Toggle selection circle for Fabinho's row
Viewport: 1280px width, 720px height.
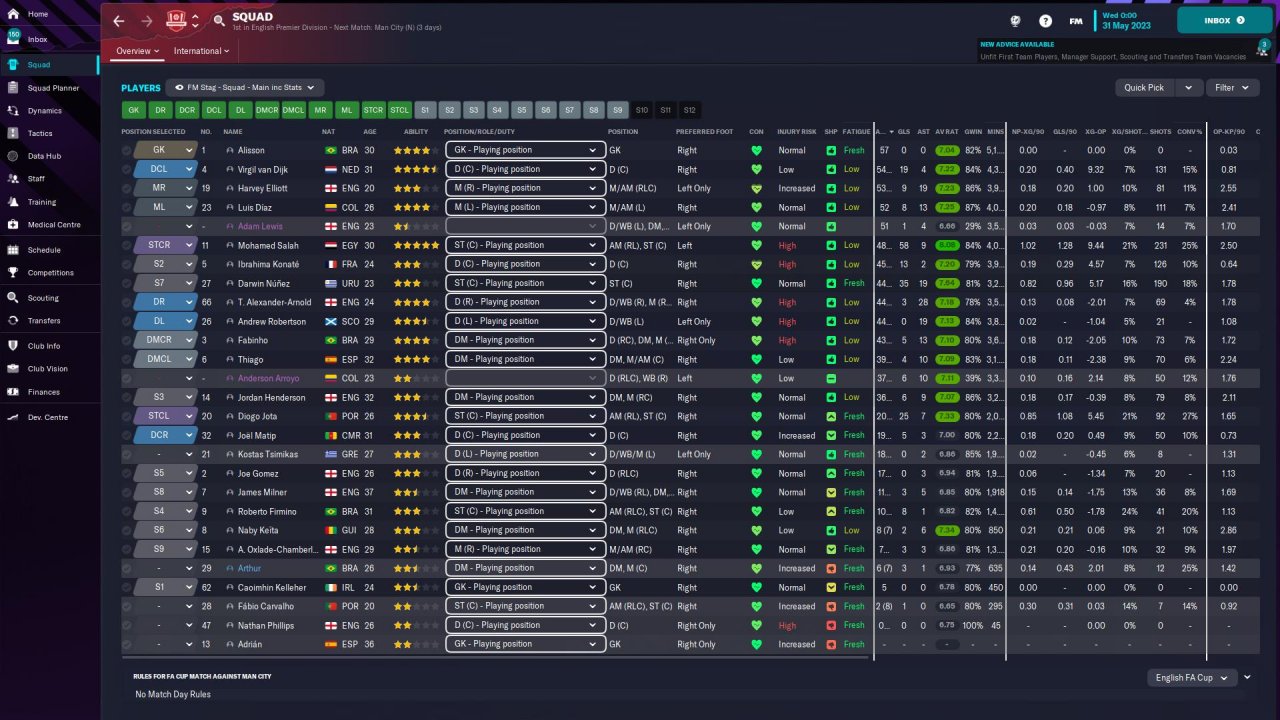126,340
